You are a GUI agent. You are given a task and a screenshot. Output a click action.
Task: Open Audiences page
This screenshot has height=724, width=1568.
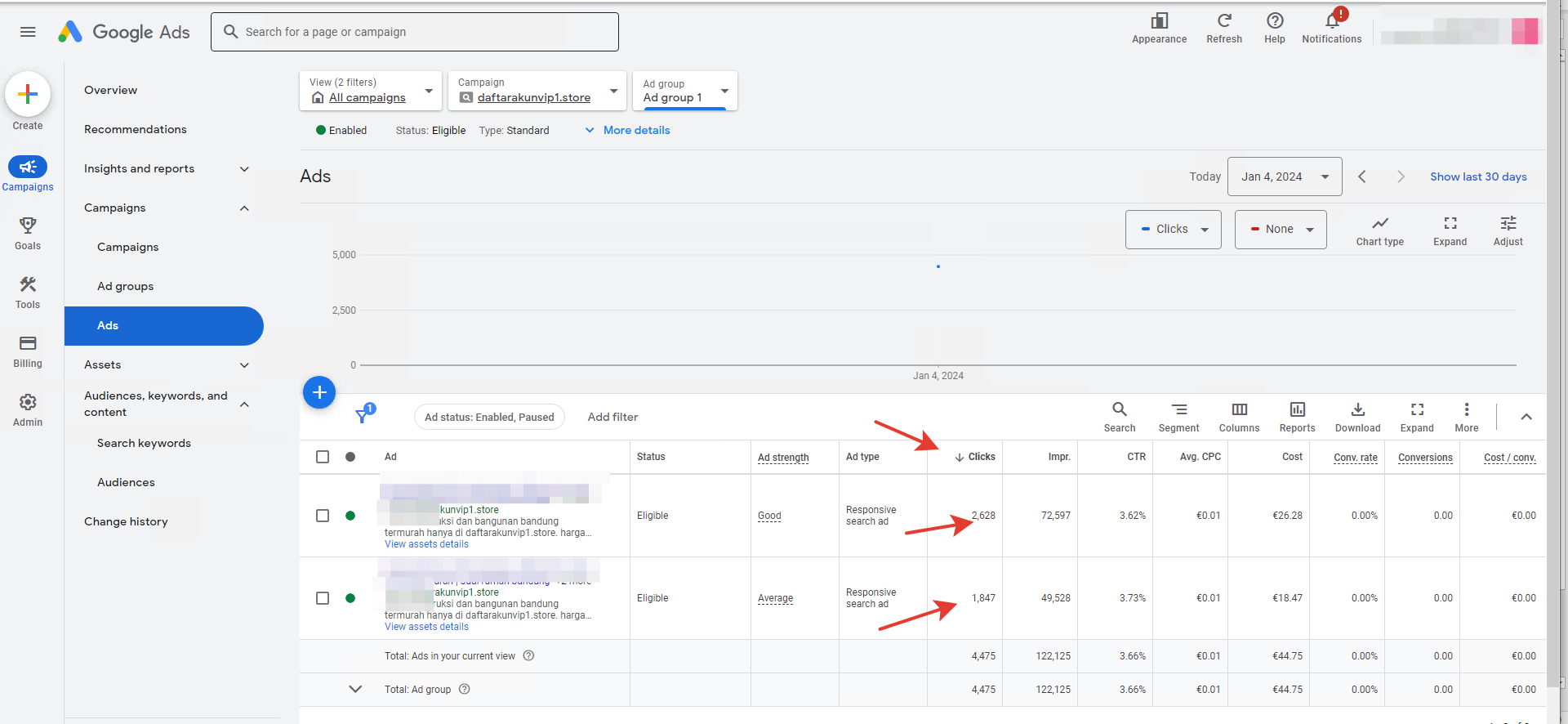coord(126,483)
